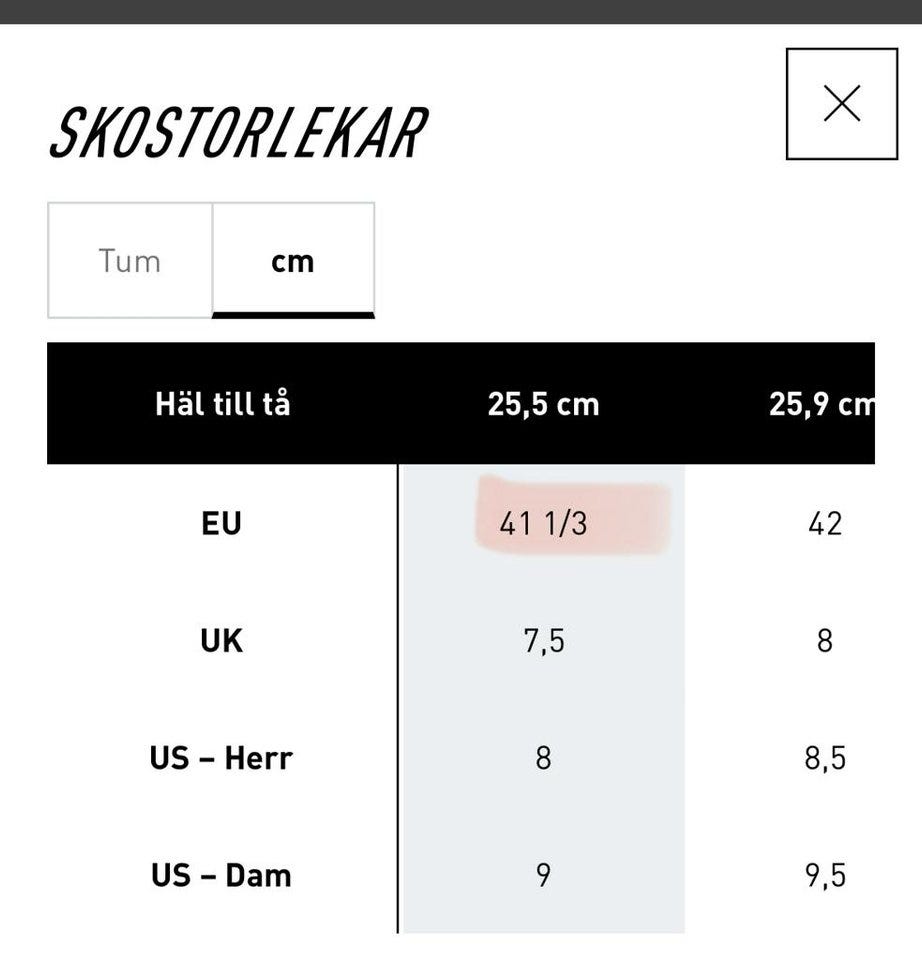Click the SKOSTORLEKAR heading
The image size is (922, 960).
click(238, 133)
